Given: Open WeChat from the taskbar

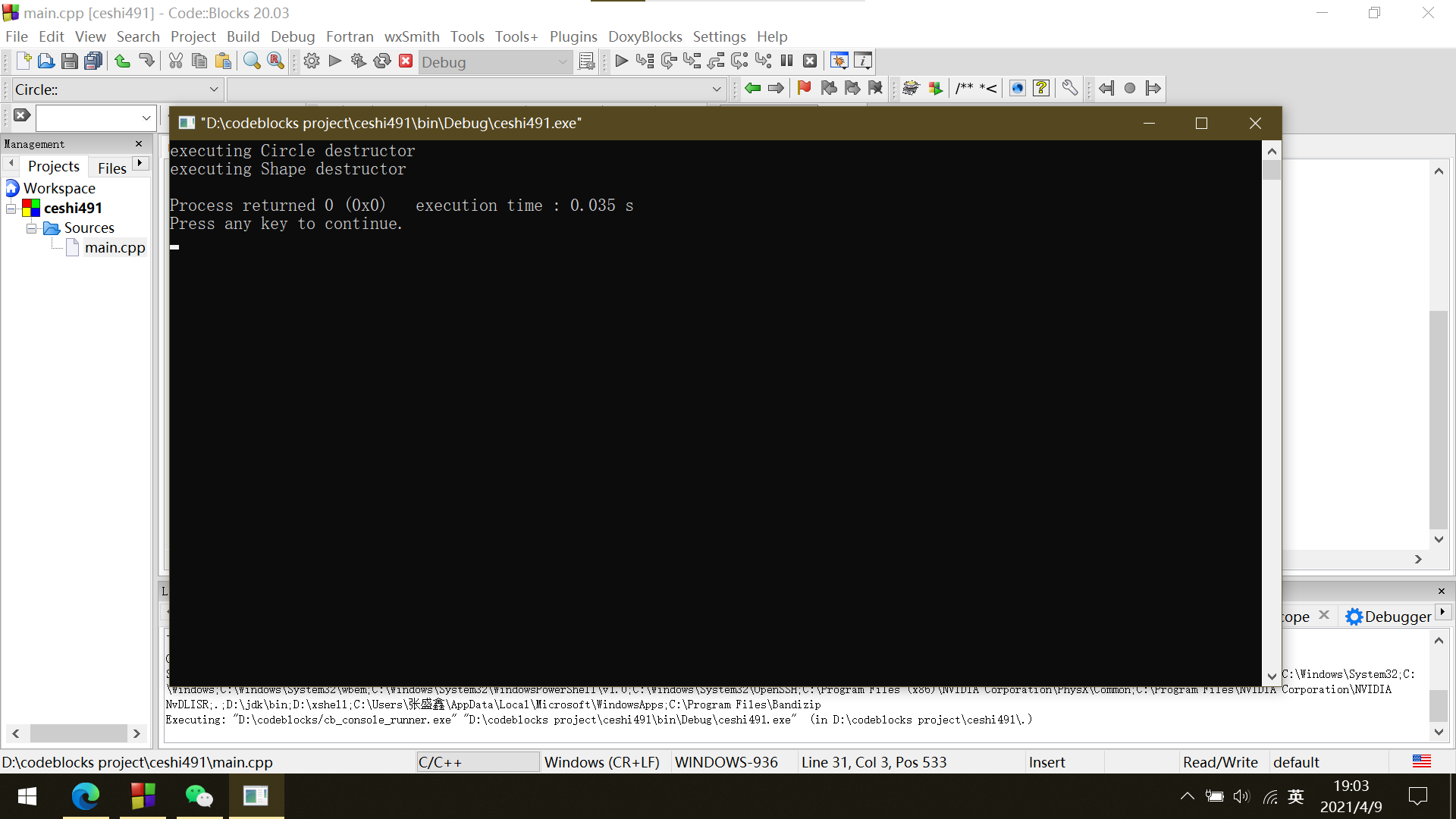Looking at the screenshot, I should [x=199, y=795].
